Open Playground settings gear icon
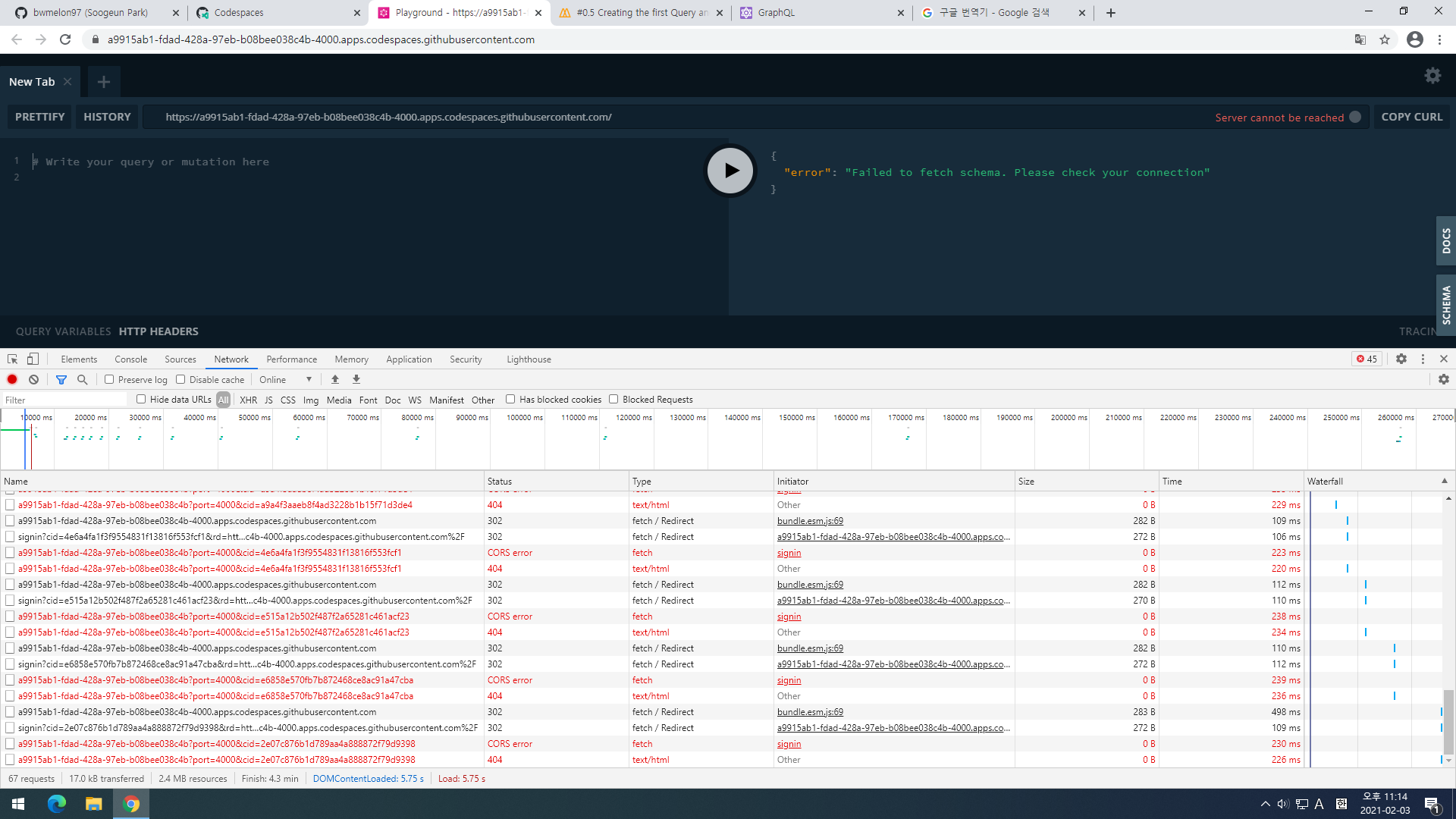Screen dimensions: 1456x819 1432,76
